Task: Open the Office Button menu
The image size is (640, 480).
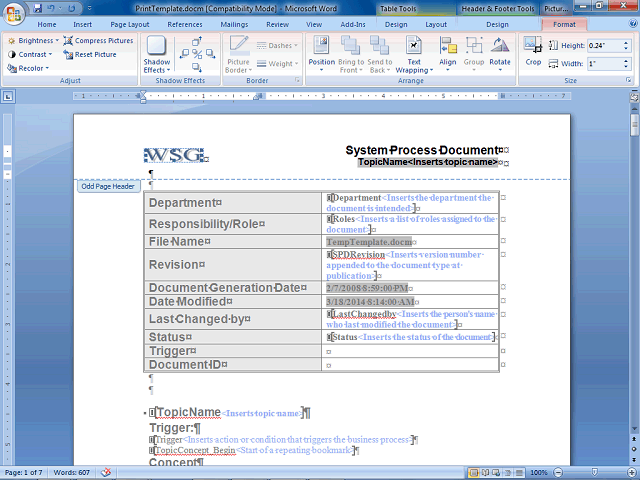Action: click(x=14, y=13)
